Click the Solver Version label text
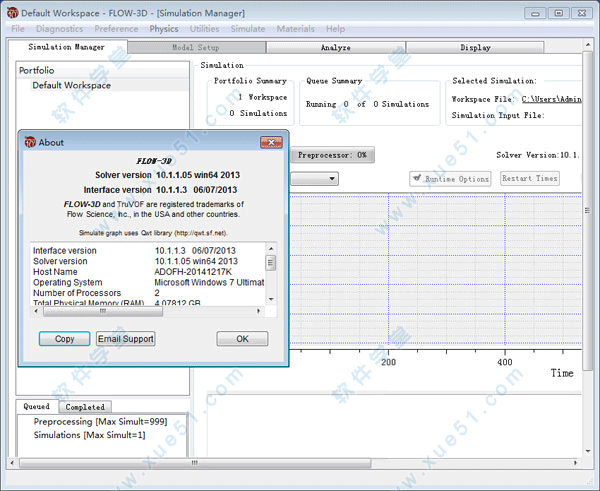The height and width of the screenshot is (491, 600). click(537, 155)
